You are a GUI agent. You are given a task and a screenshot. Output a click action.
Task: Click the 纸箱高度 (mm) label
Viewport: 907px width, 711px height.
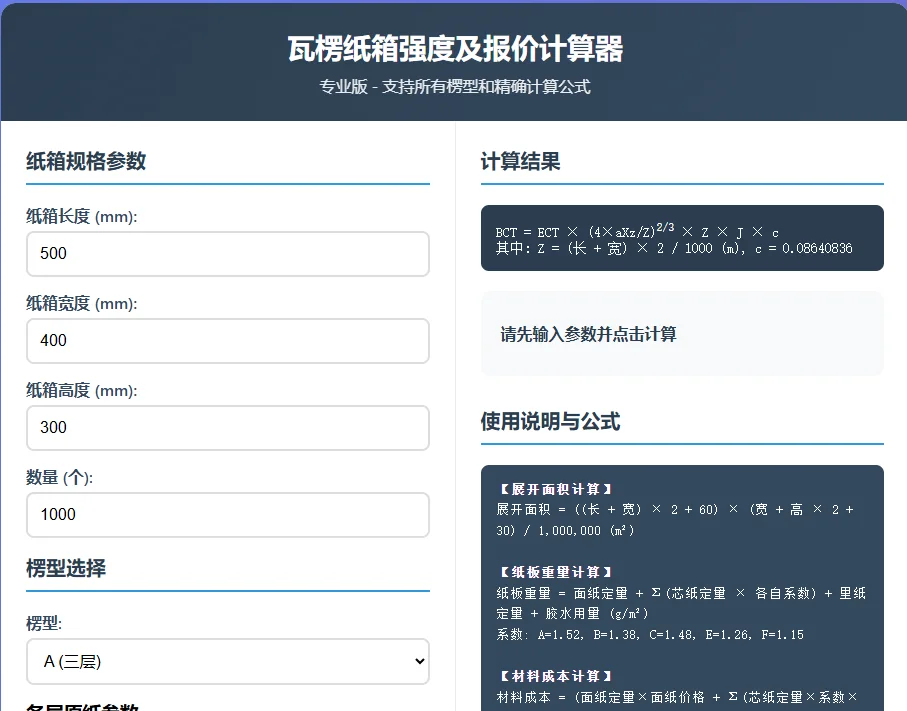tap(82, 391)
